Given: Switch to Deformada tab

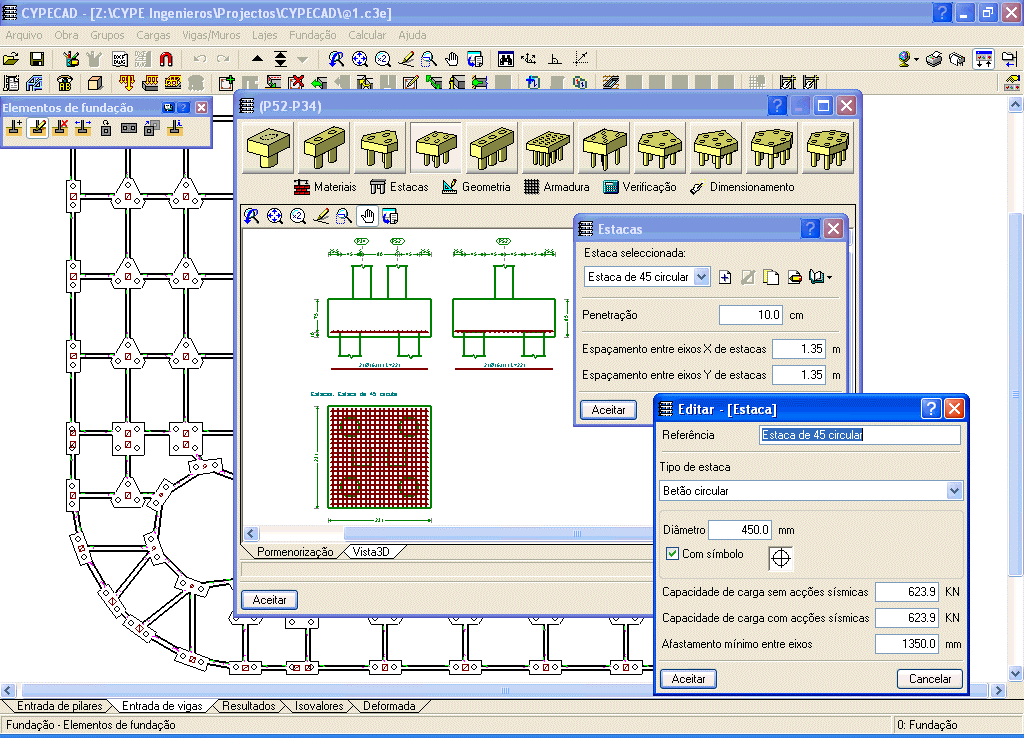Looking at the screenshot, I should click(389, 706).
